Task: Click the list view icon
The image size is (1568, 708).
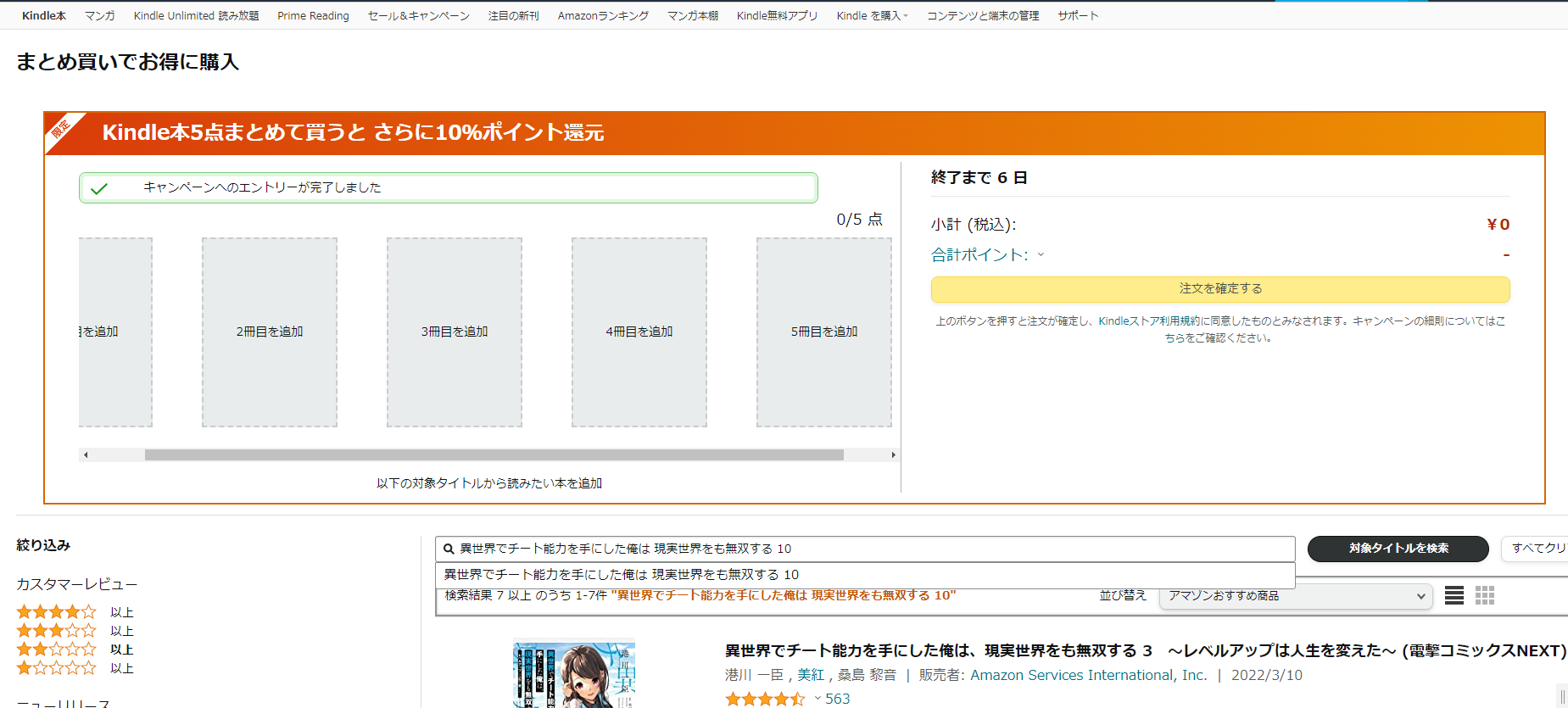Action: [1454, 595]
